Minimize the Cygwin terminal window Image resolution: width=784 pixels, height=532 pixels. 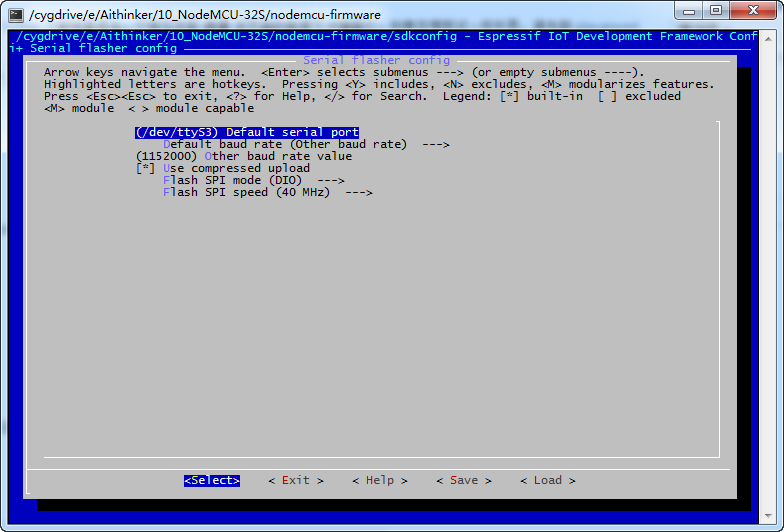(690, 10)
